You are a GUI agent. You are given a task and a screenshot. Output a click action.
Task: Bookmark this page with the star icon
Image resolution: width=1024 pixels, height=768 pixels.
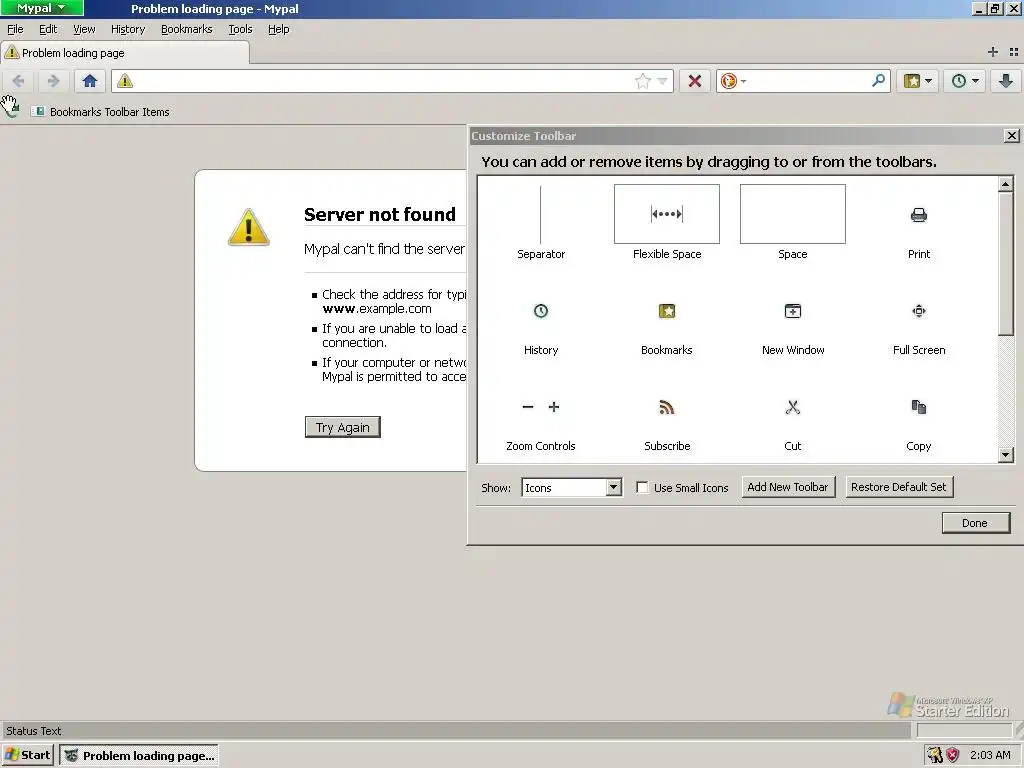[x=643, y=81]
